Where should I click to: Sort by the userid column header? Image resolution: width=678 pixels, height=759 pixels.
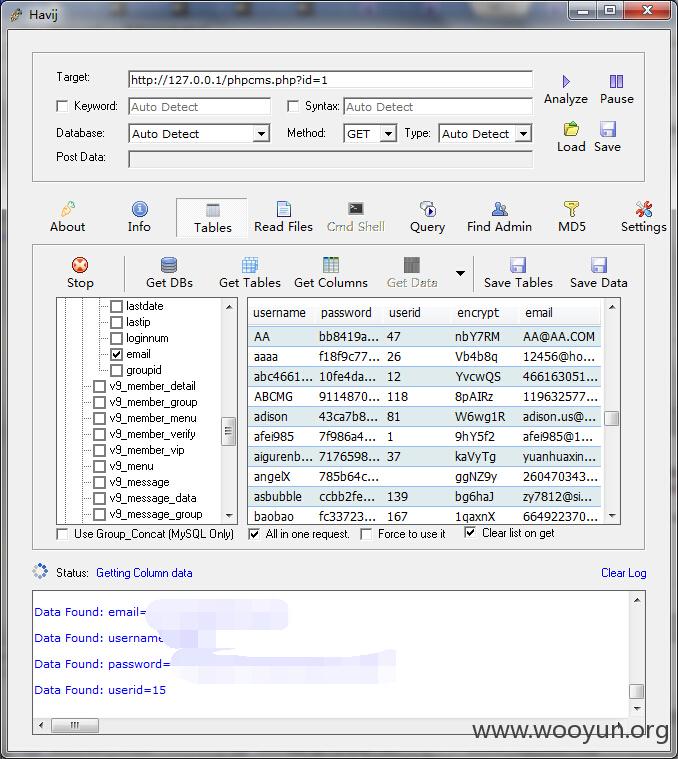tap(419, 313)
